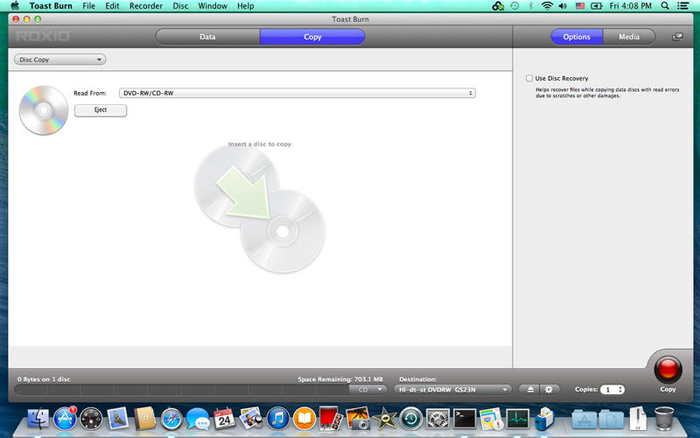Screen dimensions: 700x438
Task: Open the Window menu
Action: (212, 6)
